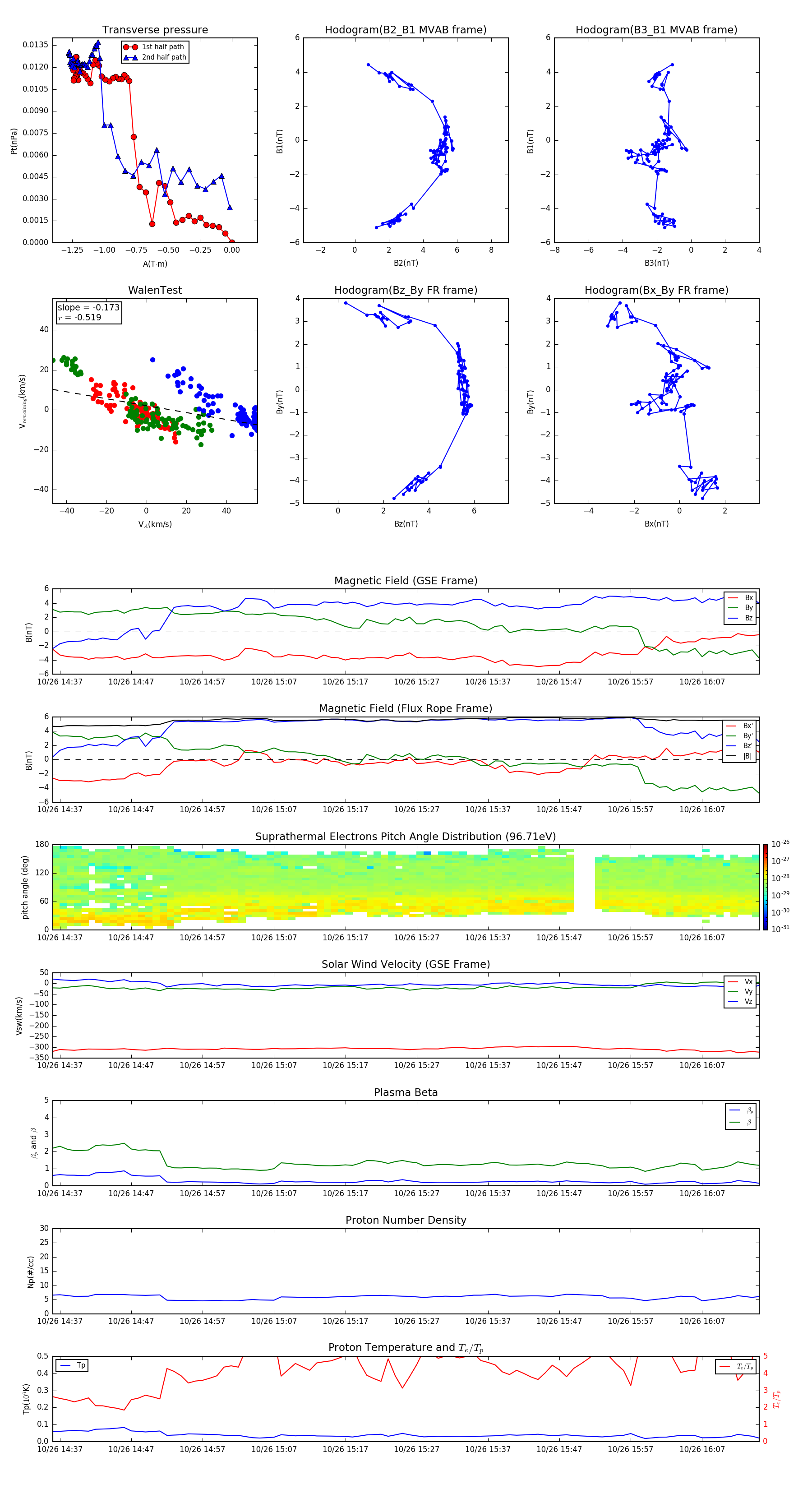Screen dimensions: 812x1489
Task: Select "Bz'" in the Flux Rope Frame legend
Action: 740,746
